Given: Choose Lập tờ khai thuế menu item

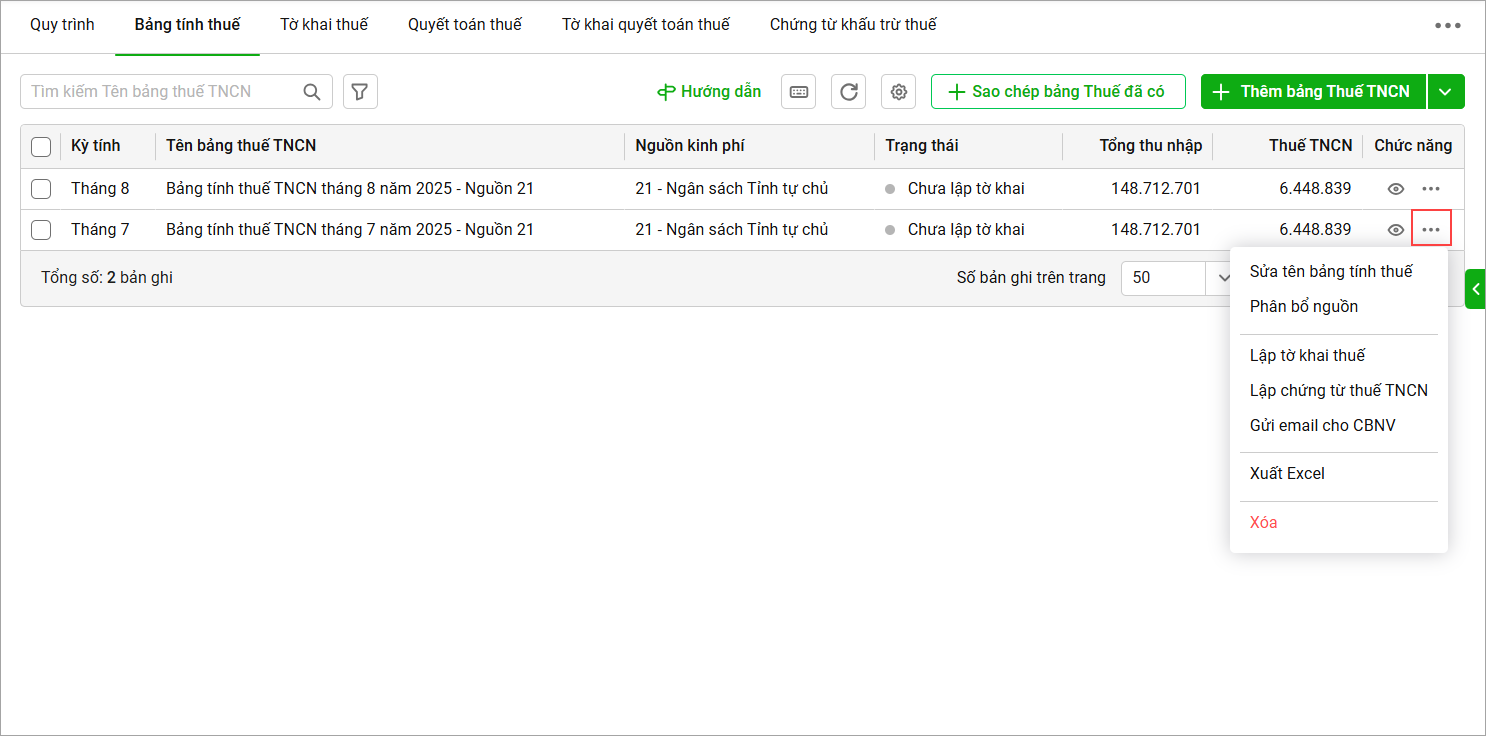Looking at the screenshot, I should point(1307,355).
